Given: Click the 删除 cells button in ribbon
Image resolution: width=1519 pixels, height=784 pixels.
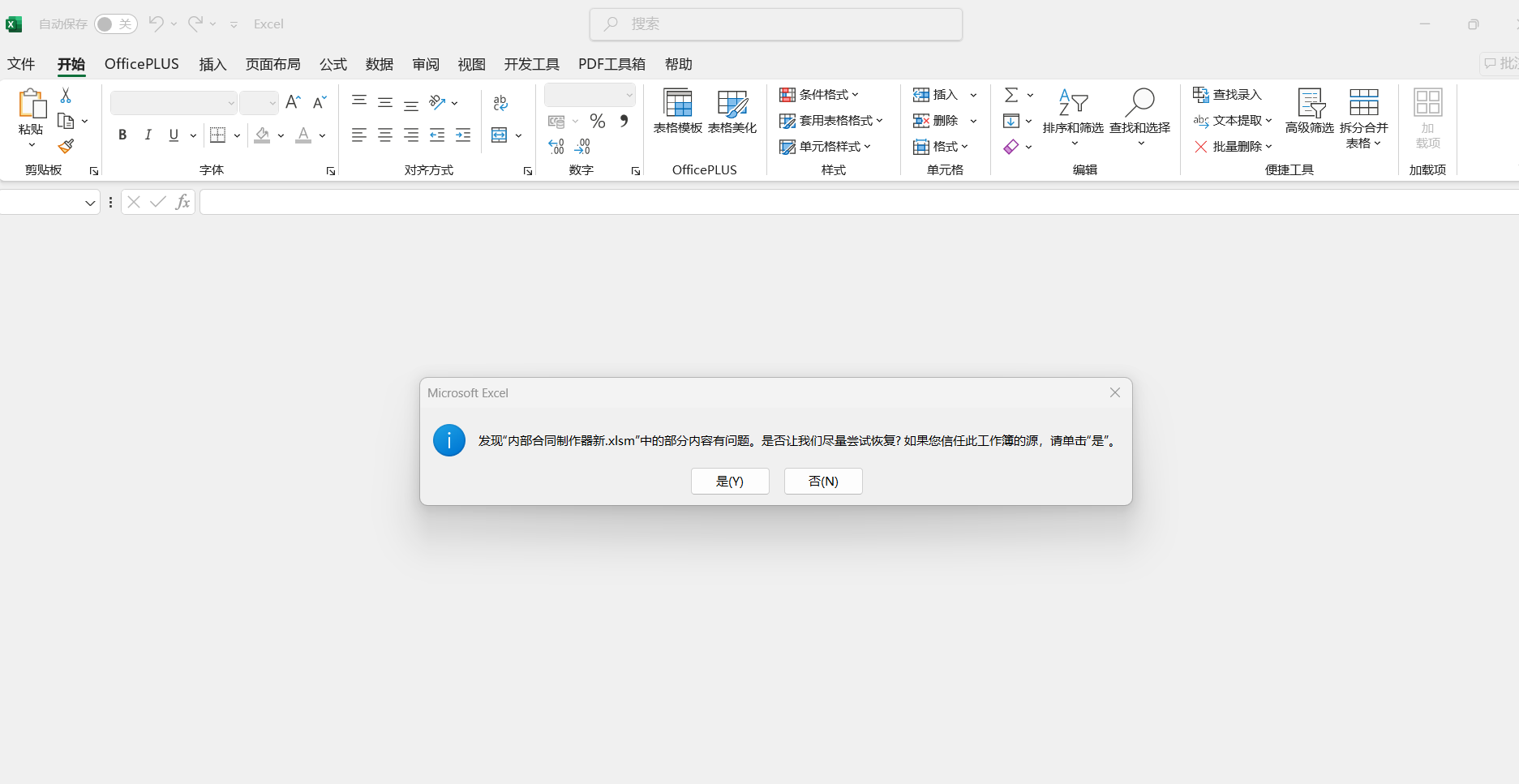Looking at the screenshot, I should point(936,121).
